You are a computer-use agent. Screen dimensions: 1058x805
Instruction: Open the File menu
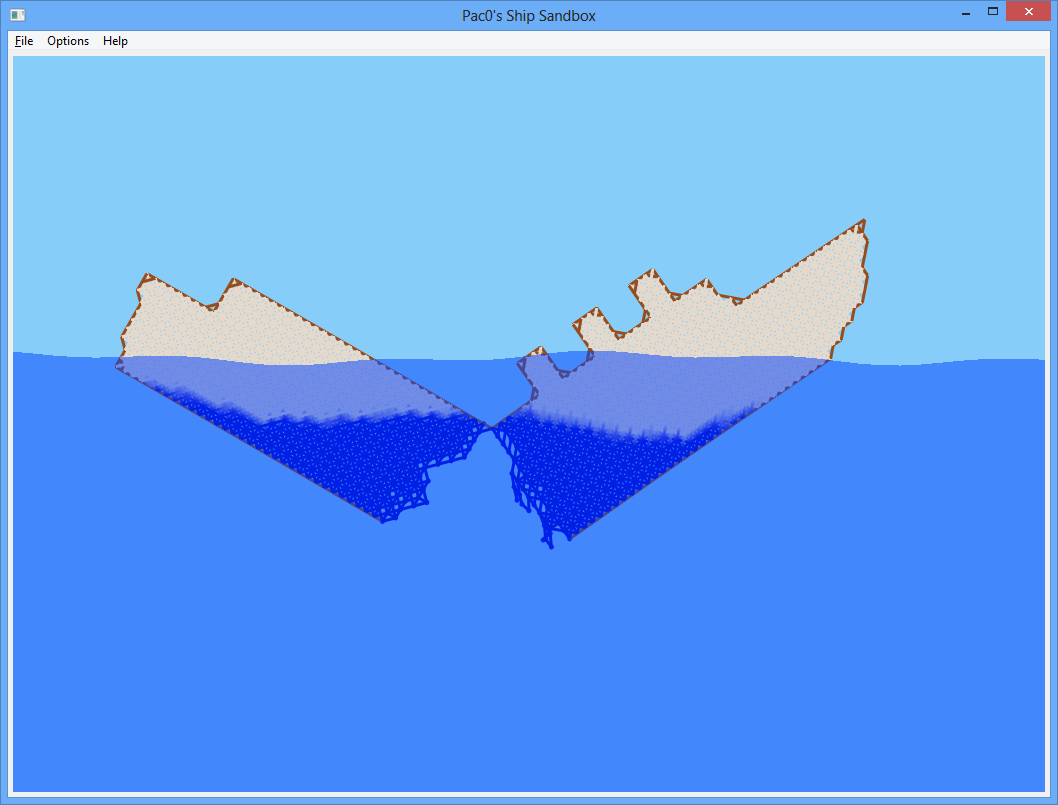point(24,41)
